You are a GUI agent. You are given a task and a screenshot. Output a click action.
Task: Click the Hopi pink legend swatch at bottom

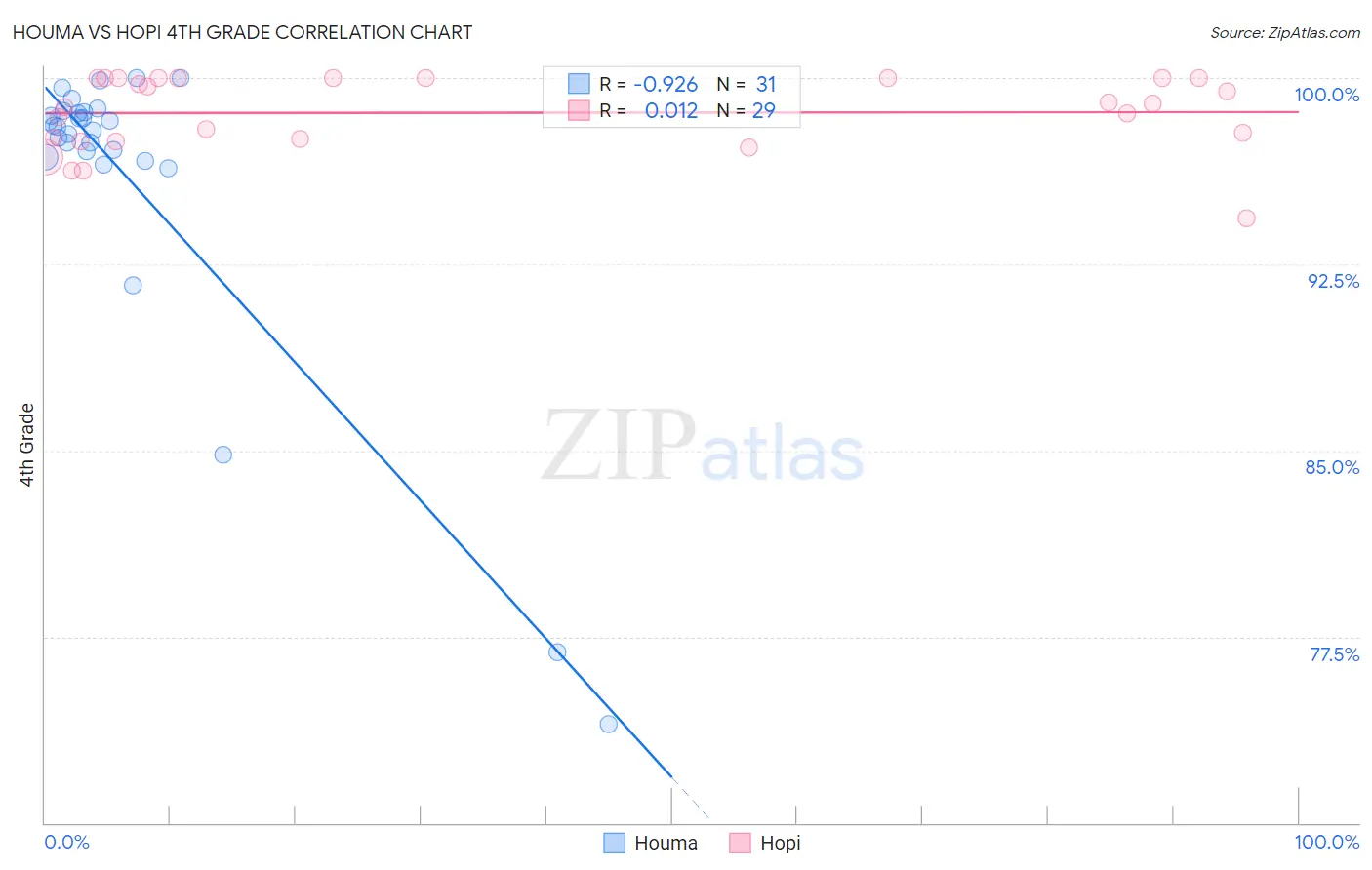740,843
